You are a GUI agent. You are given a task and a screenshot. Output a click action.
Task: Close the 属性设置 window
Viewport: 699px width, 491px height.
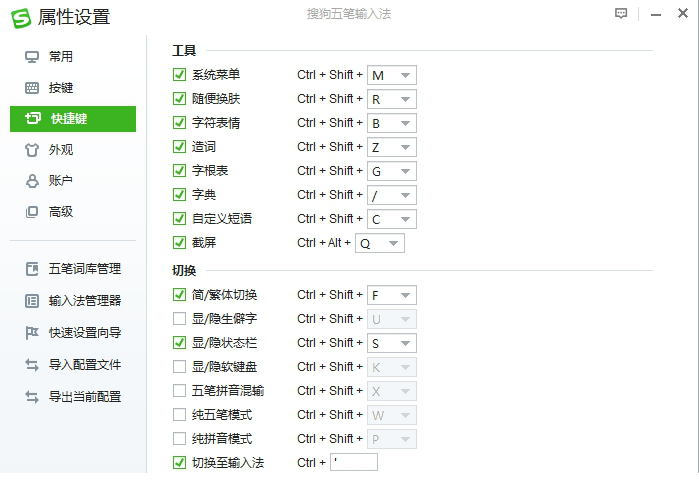click(683, 13)
